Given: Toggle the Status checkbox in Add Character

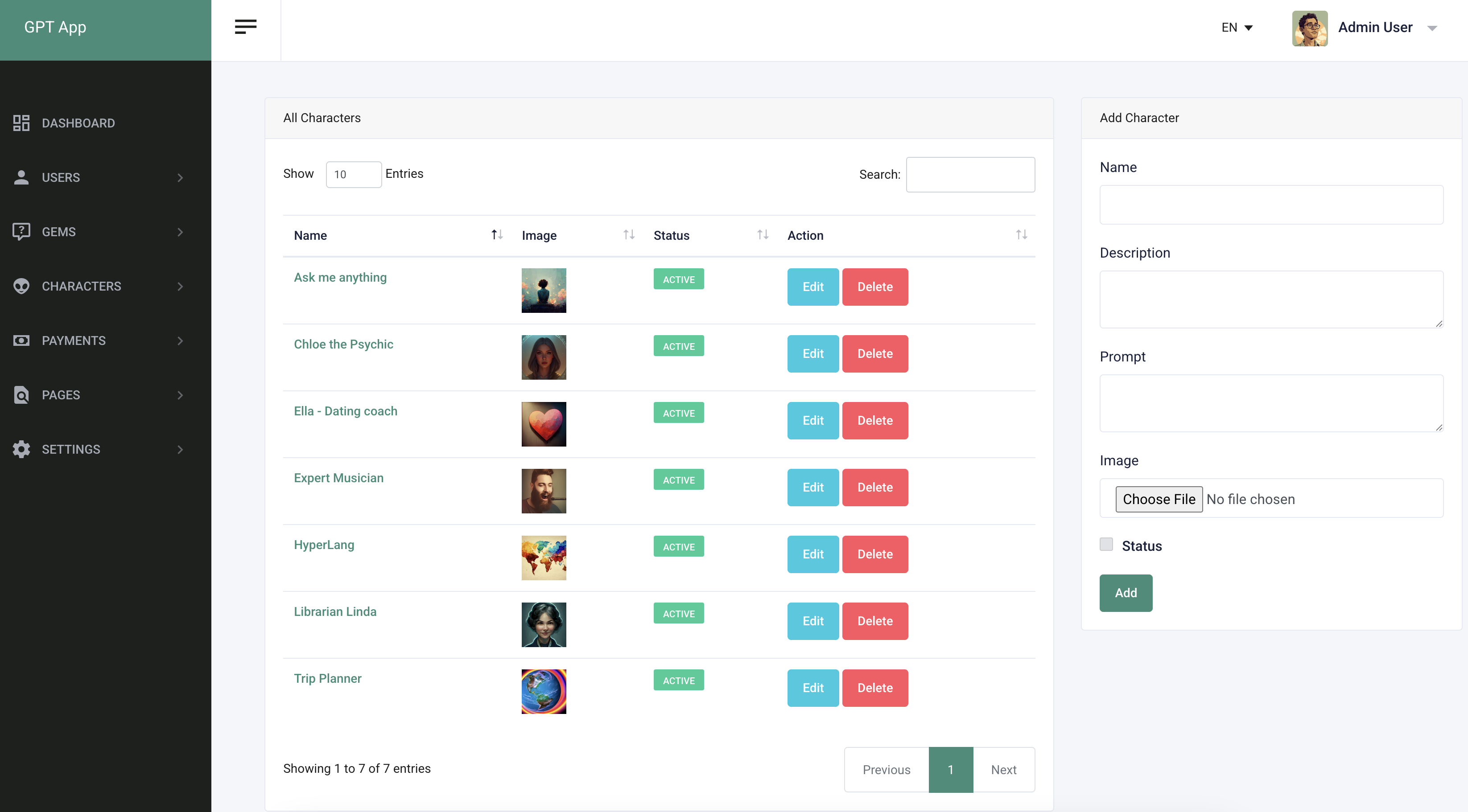Looking at the screenshot, I should pos(1106,544).
